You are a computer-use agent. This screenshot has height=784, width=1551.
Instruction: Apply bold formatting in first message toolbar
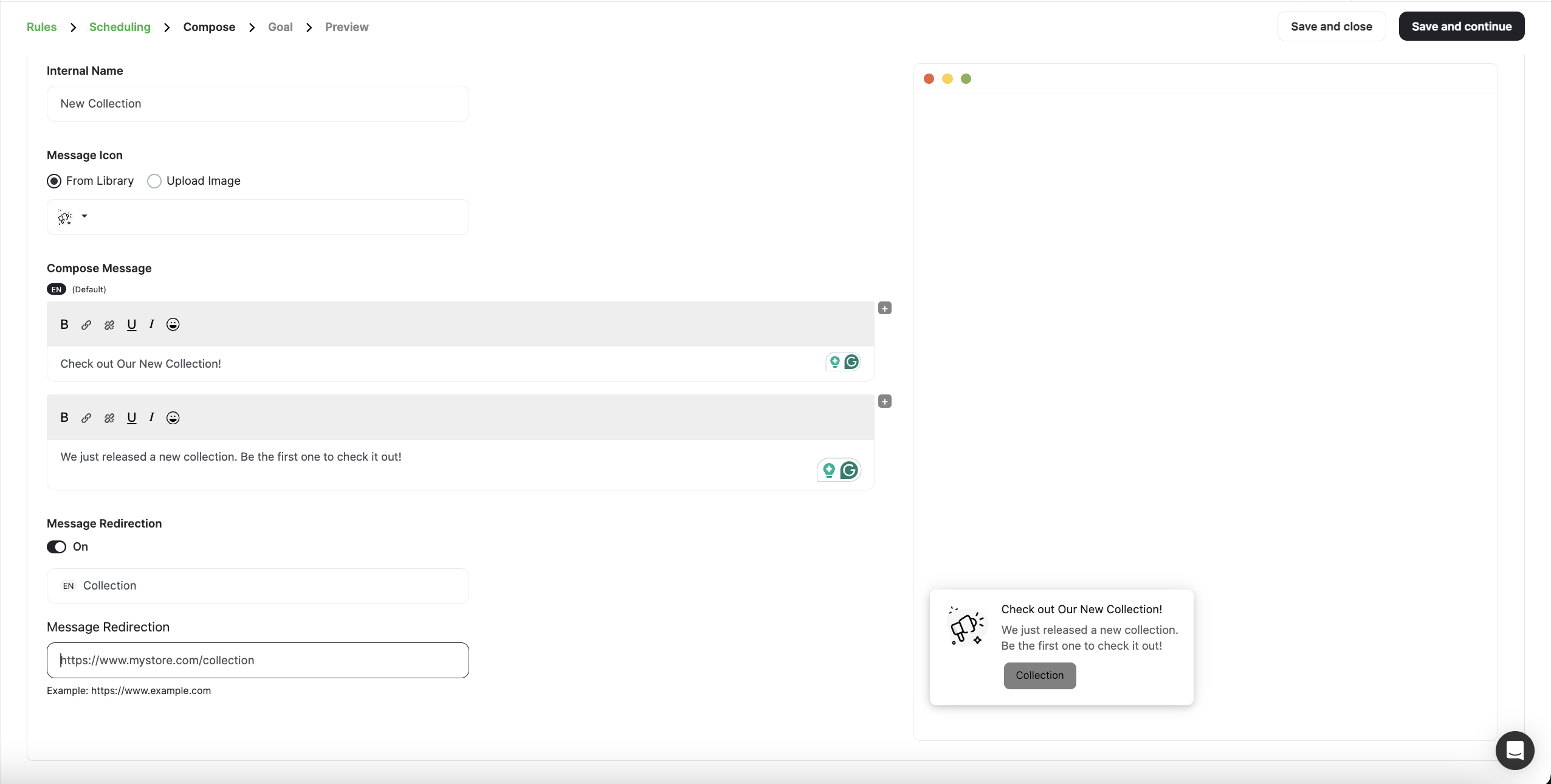coord(64,325)
